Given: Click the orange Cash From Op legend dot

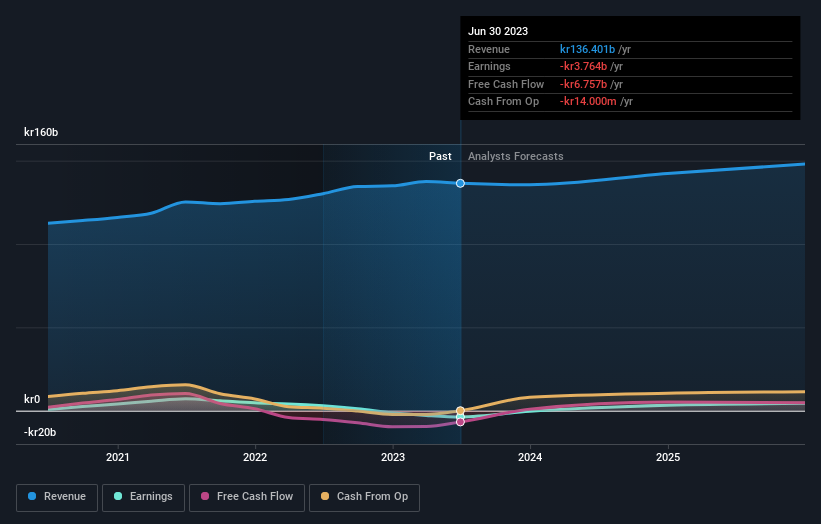Looking at the screenshot, I should [x=325, y=496].
